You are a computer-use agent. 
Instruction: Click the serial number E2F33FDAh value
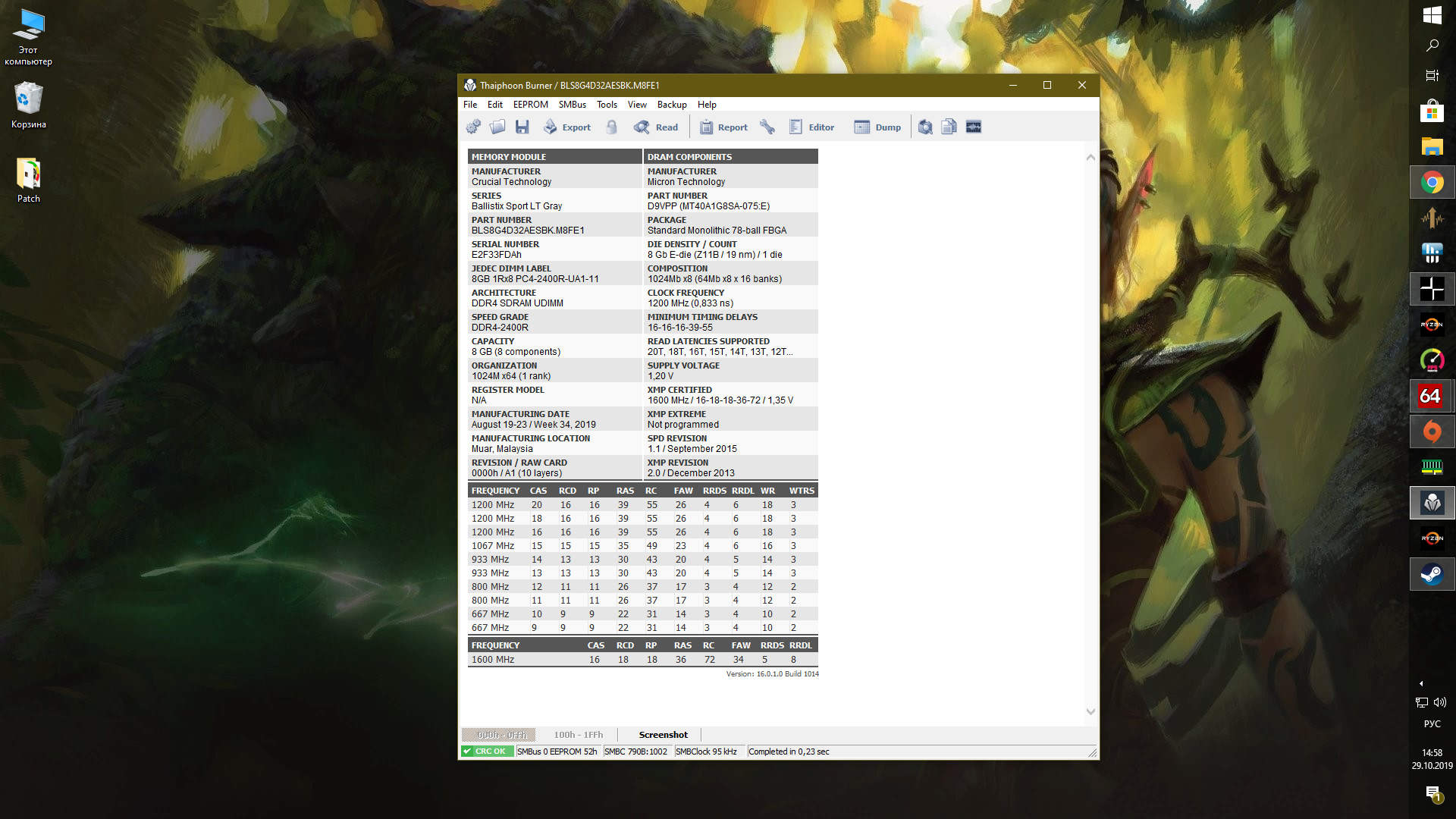[496, 255]
